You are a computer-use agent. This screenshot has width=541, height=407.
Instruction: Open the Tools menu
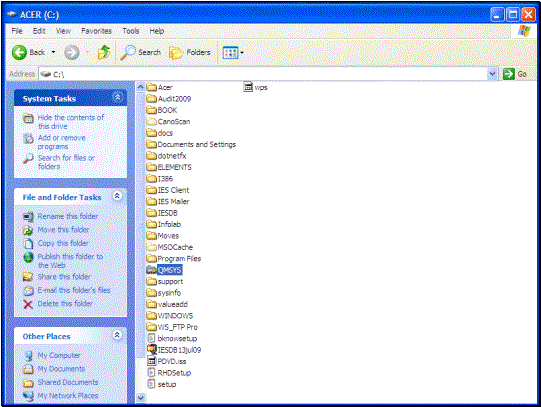(x=130, y=31)
